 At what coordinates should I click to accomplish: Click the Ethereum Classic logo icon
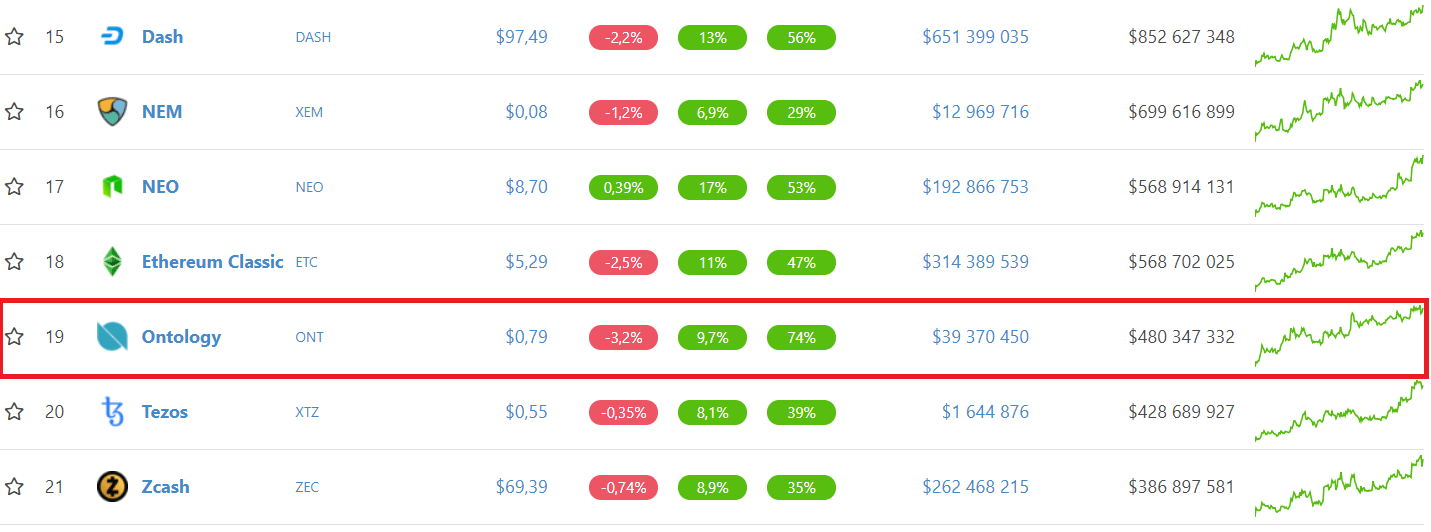pos(112,262)
